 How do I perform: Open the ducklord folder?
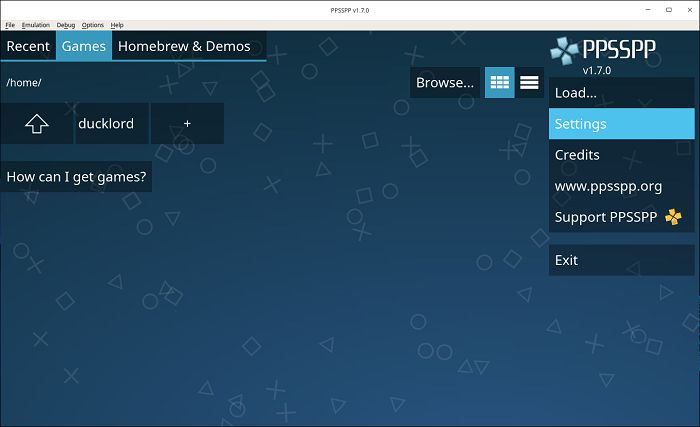112,124
